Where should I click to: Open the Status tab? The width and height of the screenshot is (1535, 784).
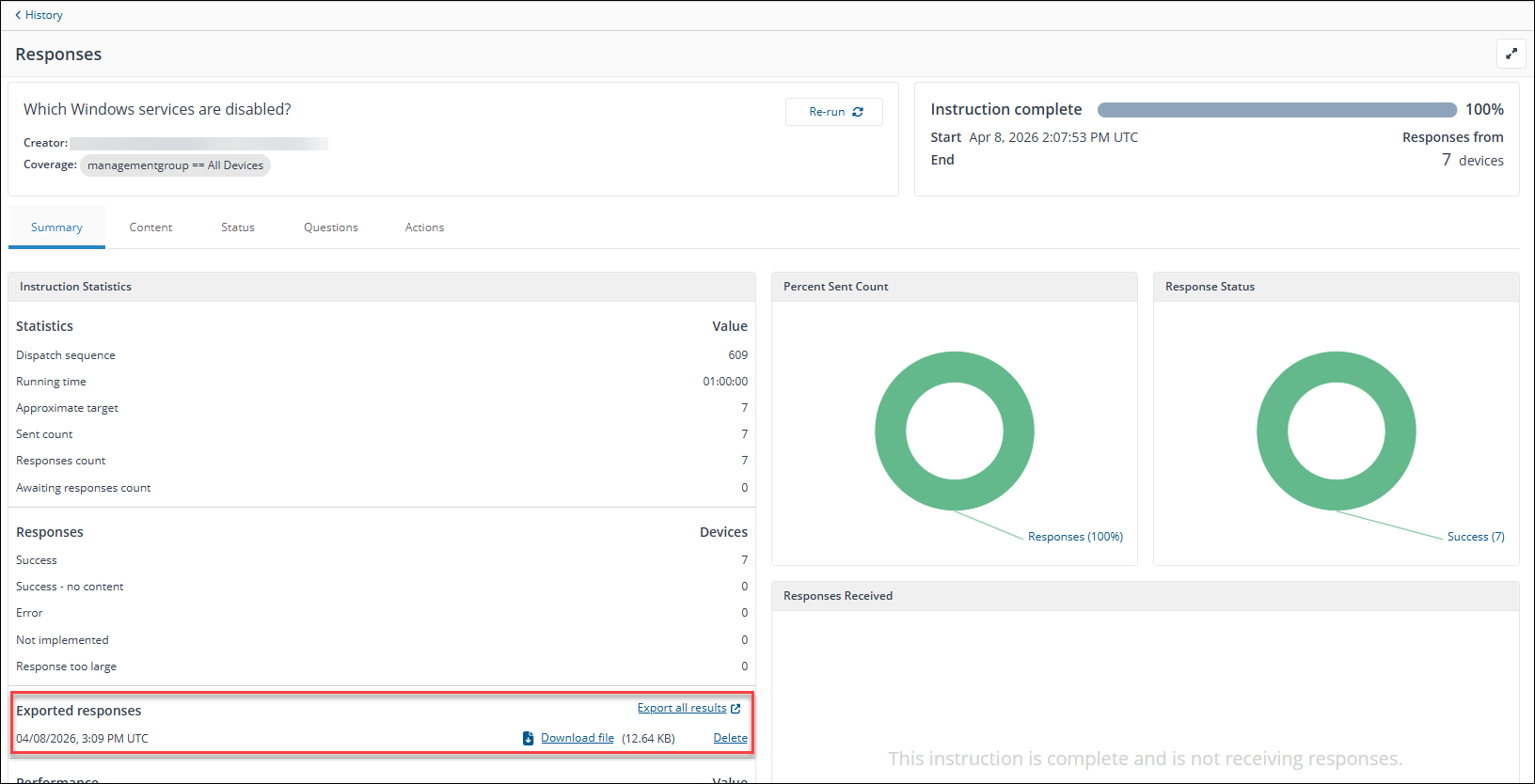238,227
